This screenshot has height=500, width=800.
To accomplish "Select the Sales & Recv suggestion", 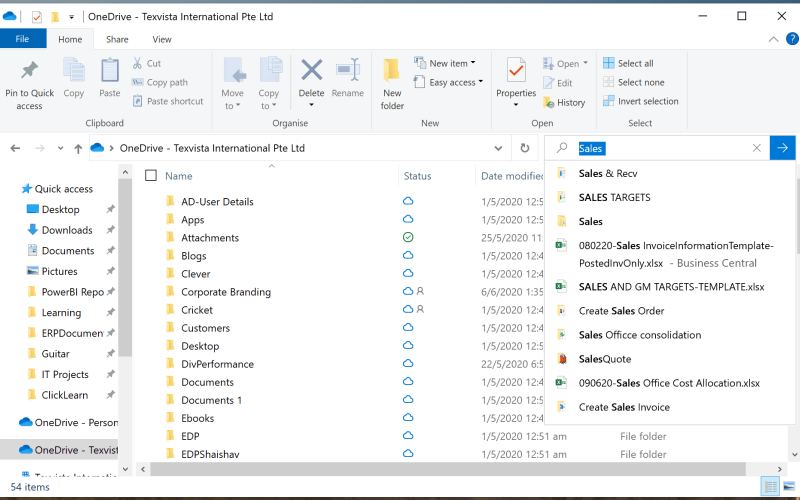I will 669,173.
